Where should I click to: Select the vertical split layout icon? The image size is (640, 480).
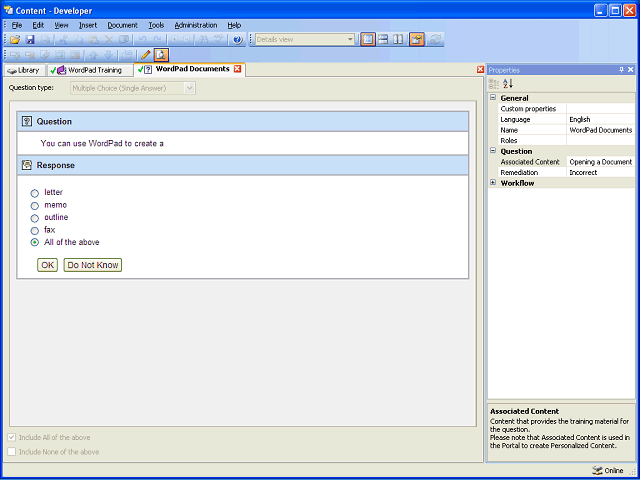[398, 40]
